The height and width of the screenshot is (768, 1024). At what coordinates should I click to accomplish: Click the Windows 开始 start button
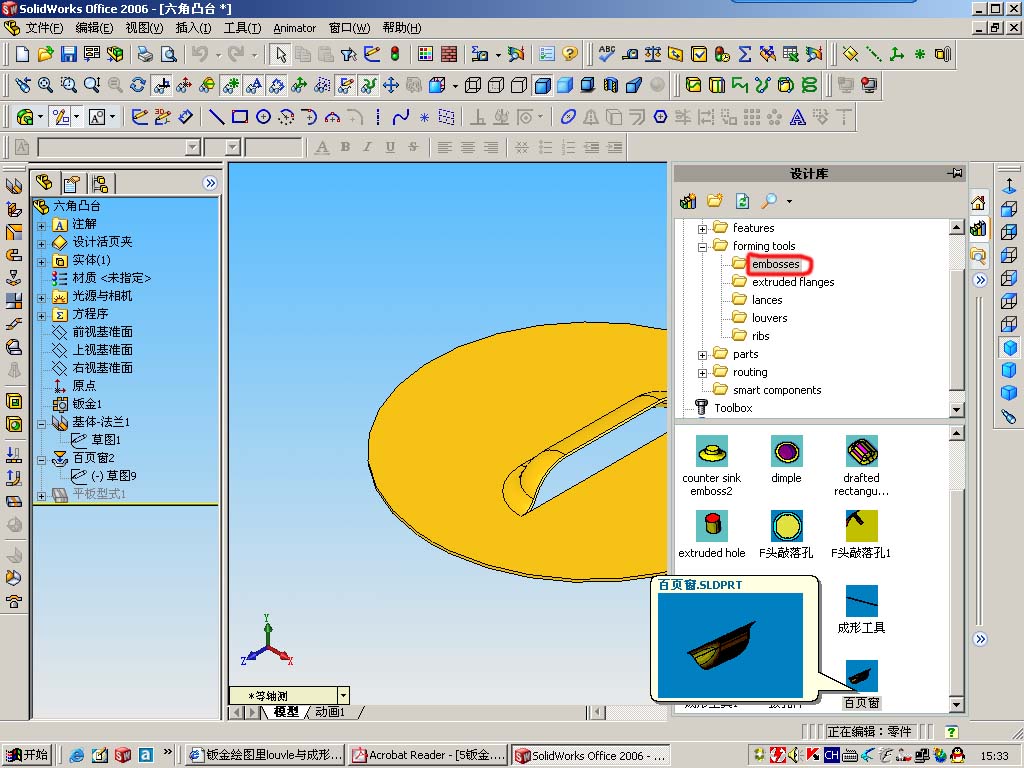coord(27,755)
